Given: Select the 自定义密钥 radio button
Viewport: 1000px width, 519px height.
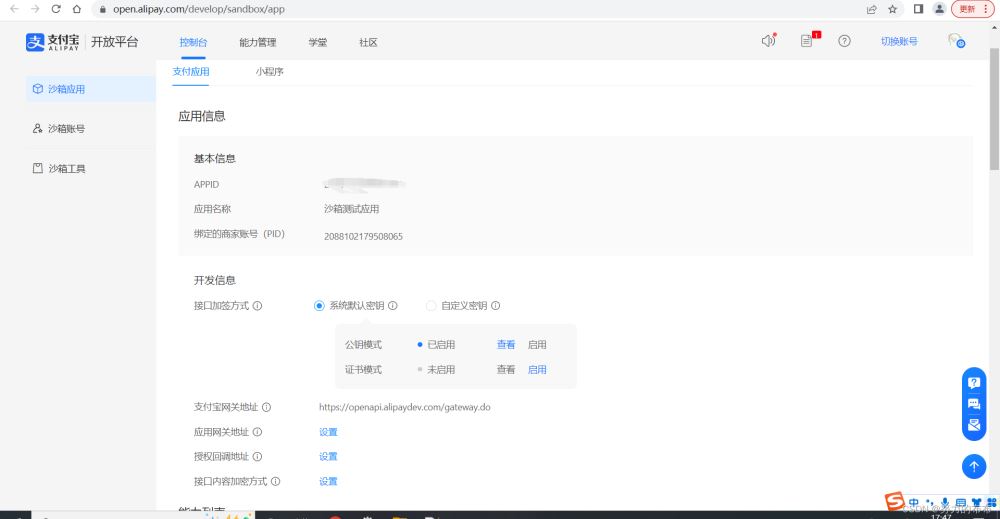Looking at the screenshot, I should tap(431, 306).
